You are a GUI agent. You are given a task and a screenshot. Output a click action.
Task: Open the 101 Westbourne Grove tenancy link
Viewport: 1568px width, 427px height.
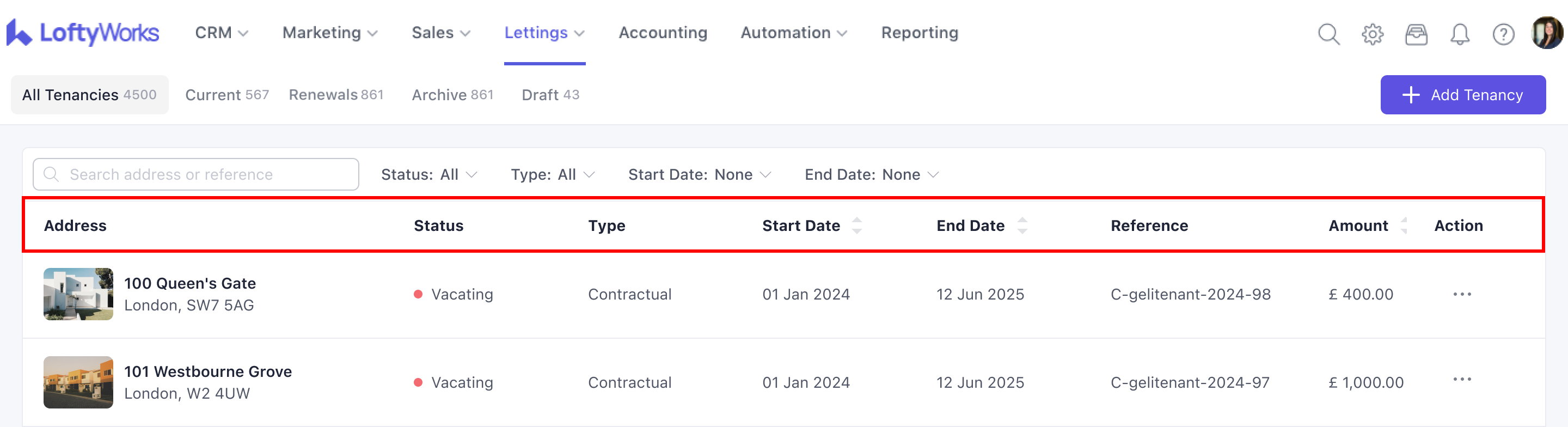pos(207,371)
